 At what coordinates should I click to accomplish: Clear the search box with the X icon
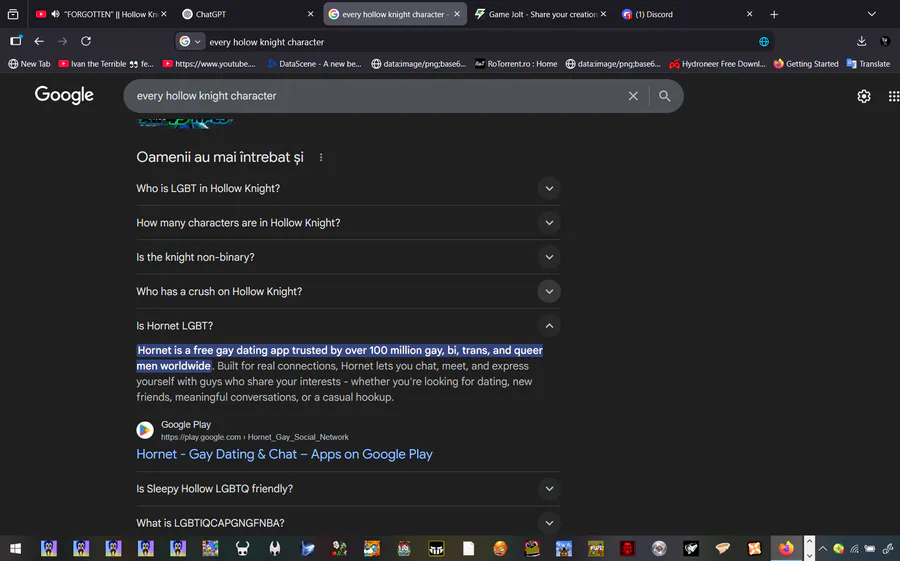tap(633, 96)
